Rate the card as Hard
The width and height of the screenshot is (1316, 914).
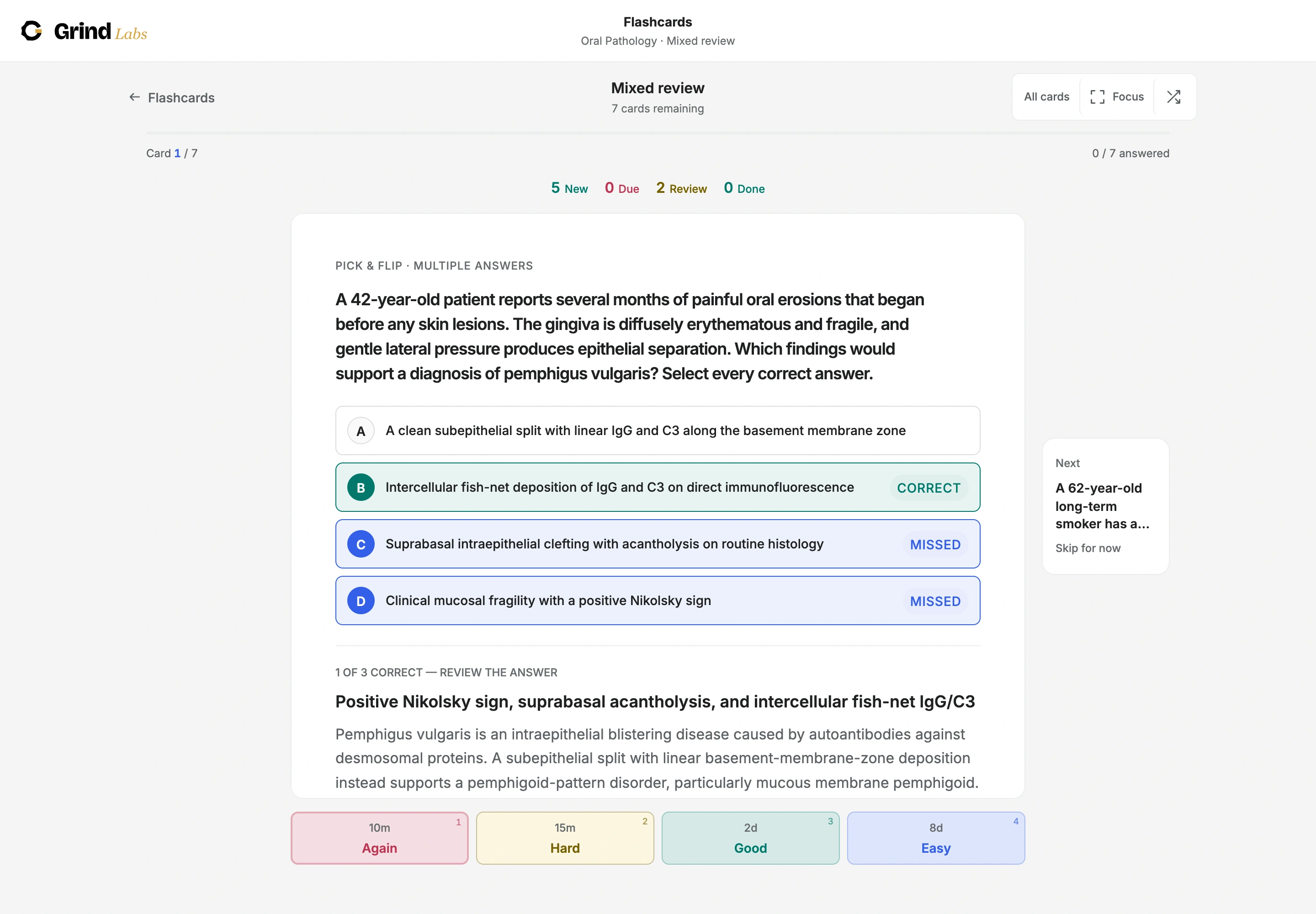pos(565,838)
